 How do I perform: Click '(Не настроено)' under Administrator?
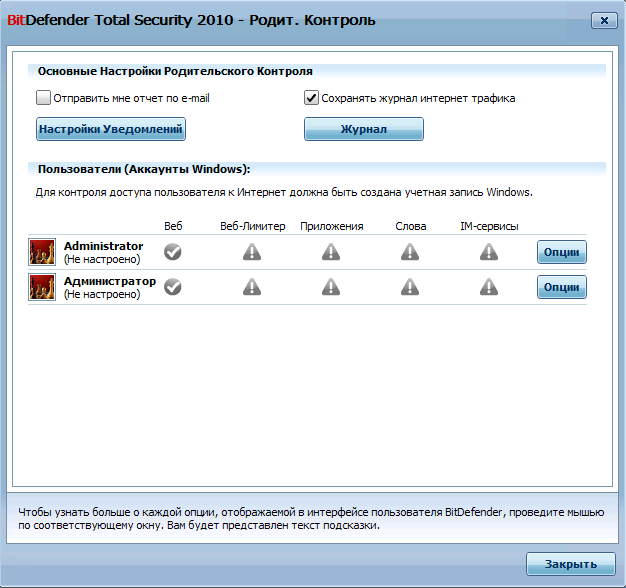tap(102, 259)
